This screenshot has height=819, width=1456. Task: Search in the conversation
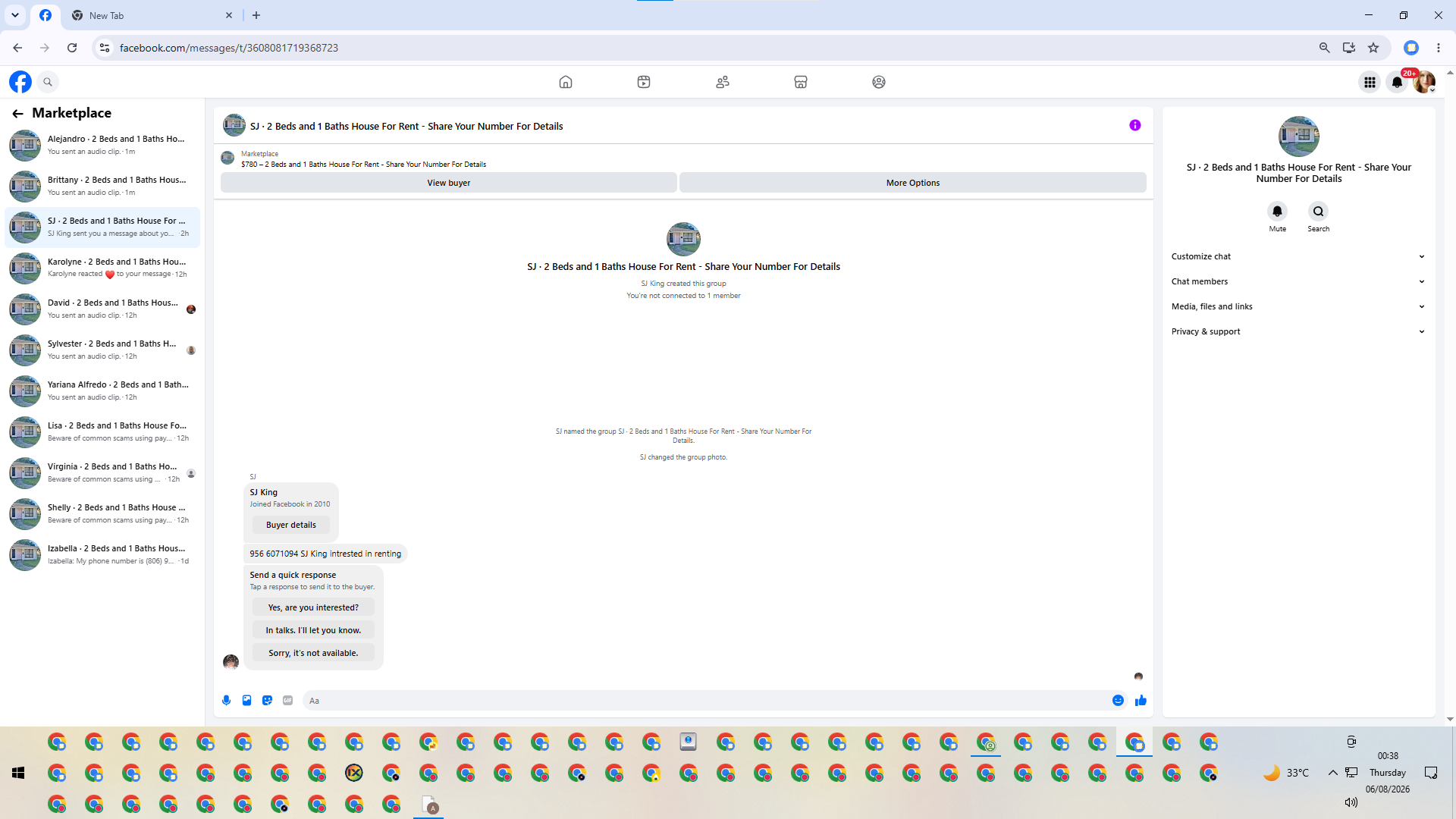tap(1319, 212)
